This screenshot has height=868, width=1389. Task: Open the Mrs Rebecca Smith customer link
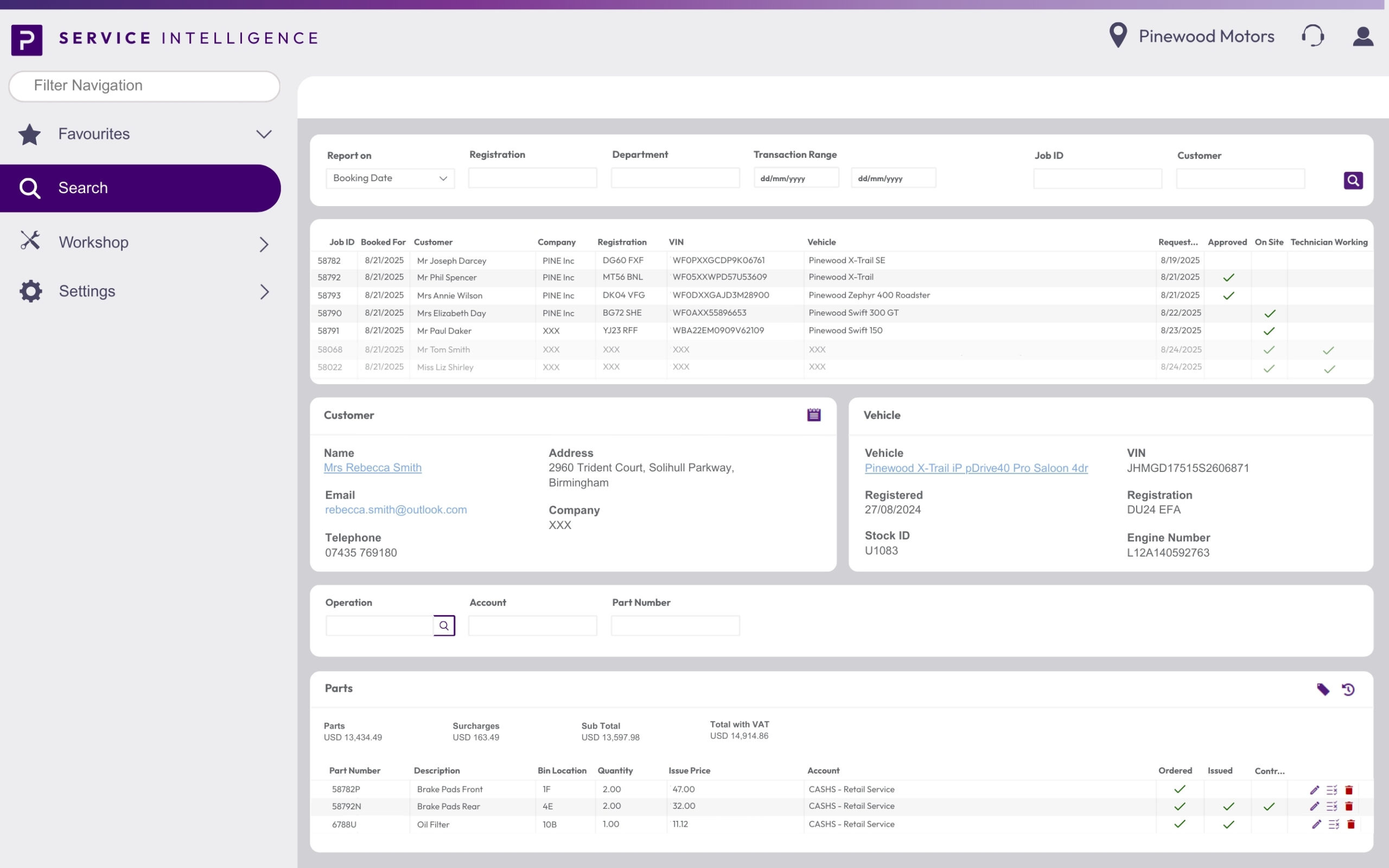[373, 467]
